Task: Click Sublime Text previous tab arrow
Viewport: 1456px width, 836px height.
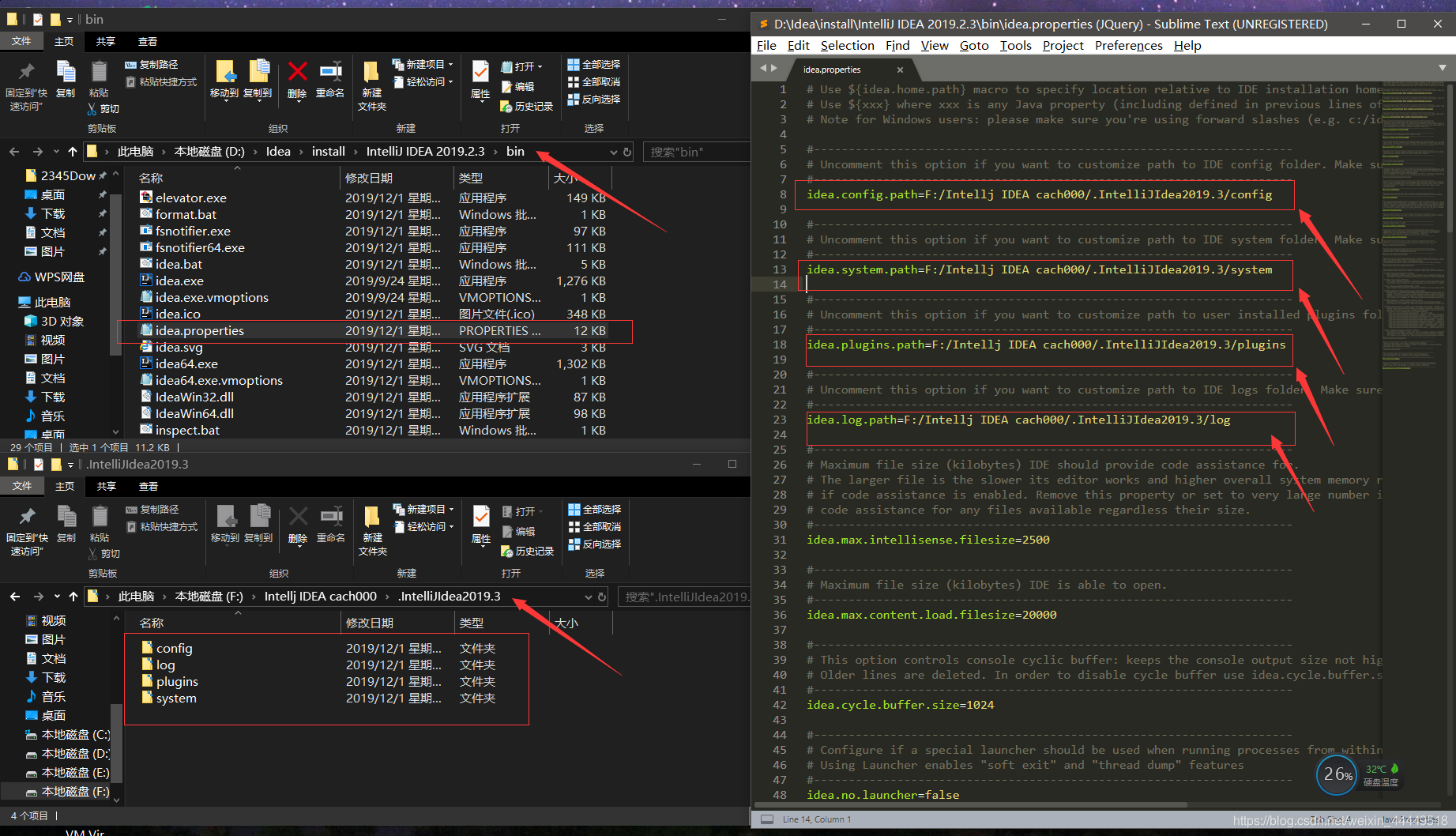Action: click(763, 69)
